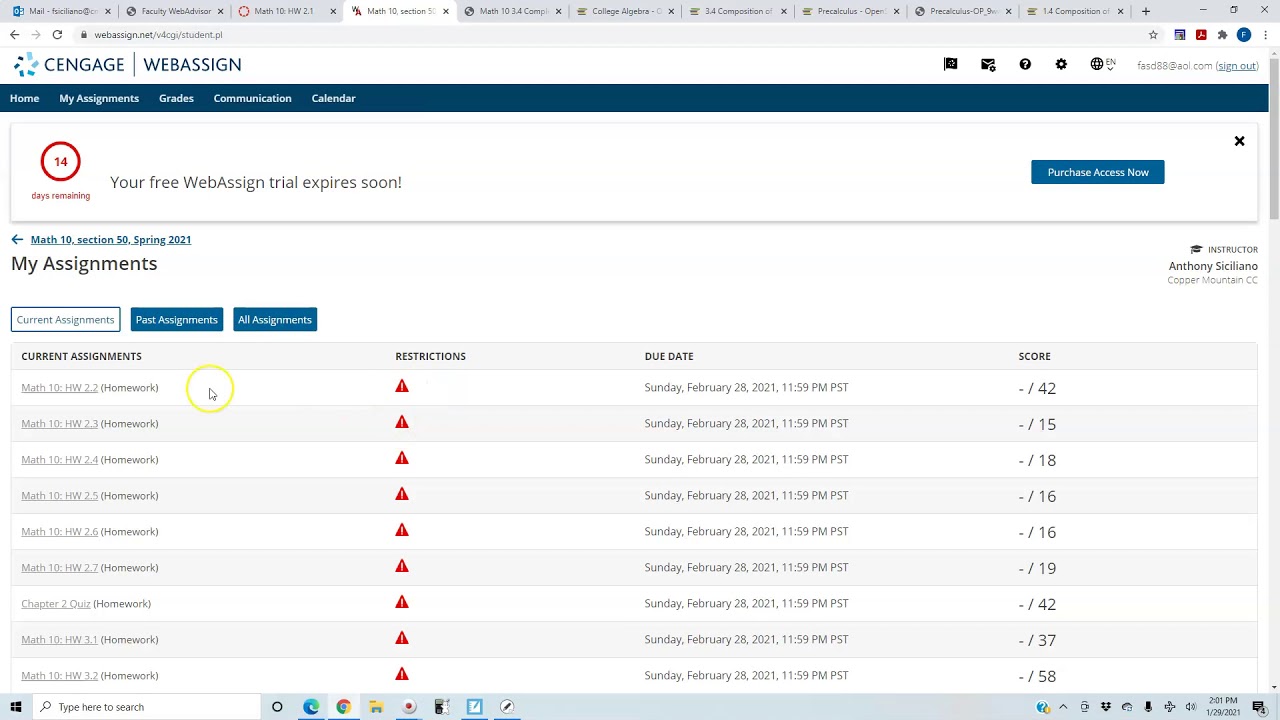Viewport: 1280px width, 720px height.
Task: Click the taskbar search box
Action: 146,707
